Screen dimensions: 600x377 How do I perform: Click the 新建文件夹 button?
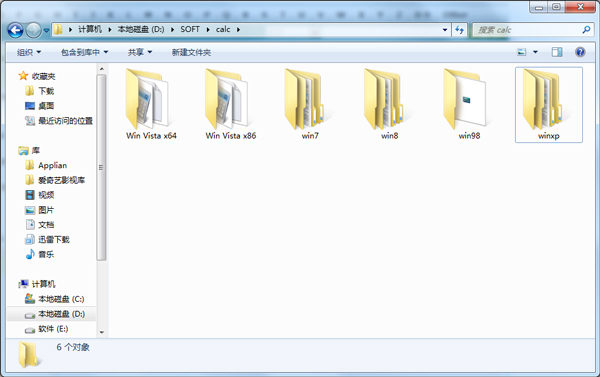[191, 52]
